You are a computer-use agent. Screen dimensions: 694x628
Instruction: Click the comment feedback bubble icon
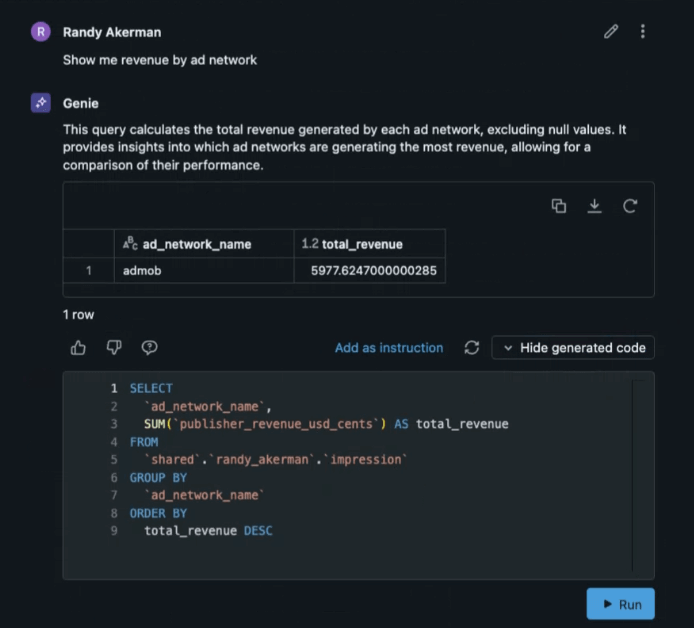pyautogui.click(x=150, y=348)
